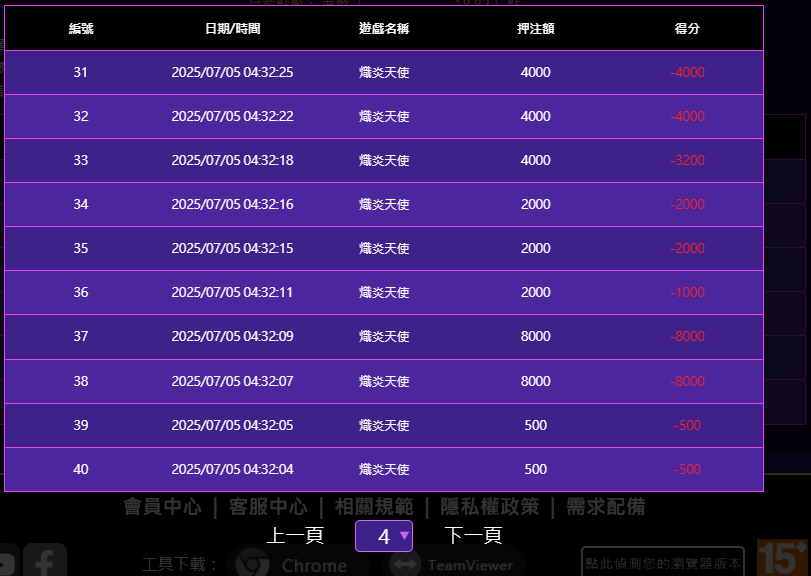Click the 點此偵測您的瀏覽器版本 button
811x576 pixels.
(663, 563)
